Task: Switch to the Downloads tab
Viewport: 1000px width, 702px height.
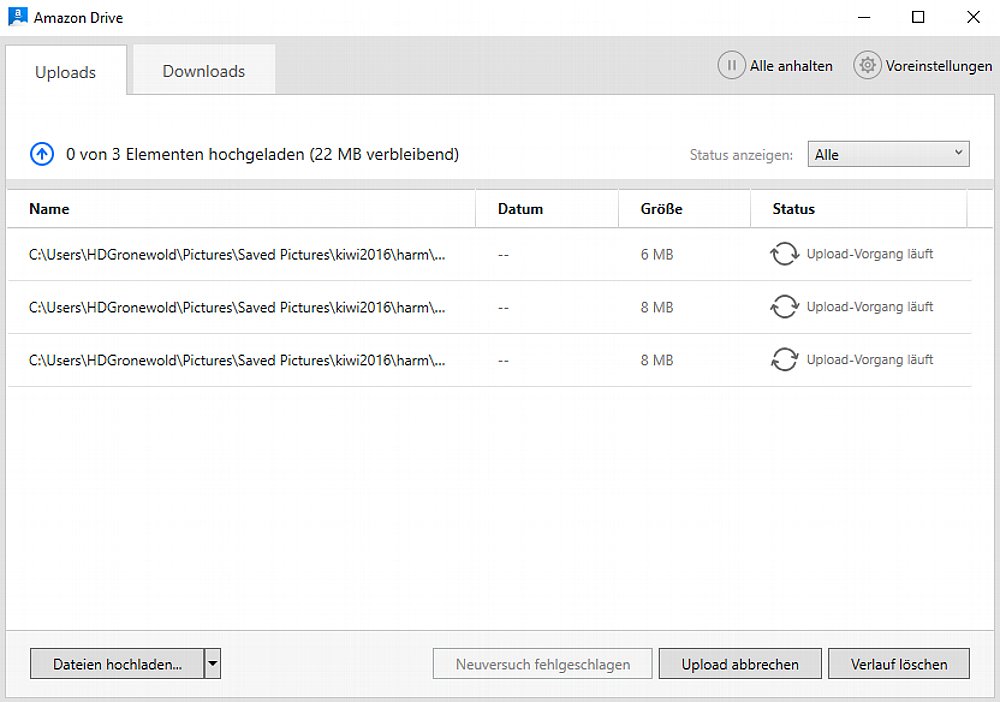Action: click(x=204, y=71)
